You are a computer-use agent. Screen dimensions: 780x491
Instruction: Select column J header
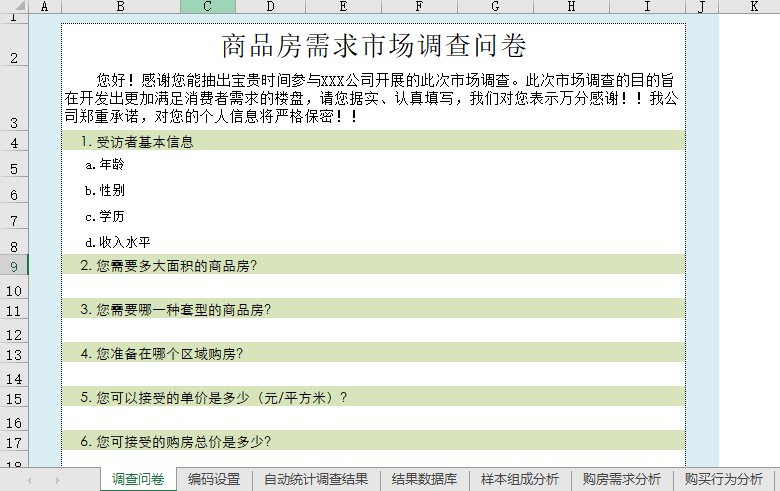702,7
